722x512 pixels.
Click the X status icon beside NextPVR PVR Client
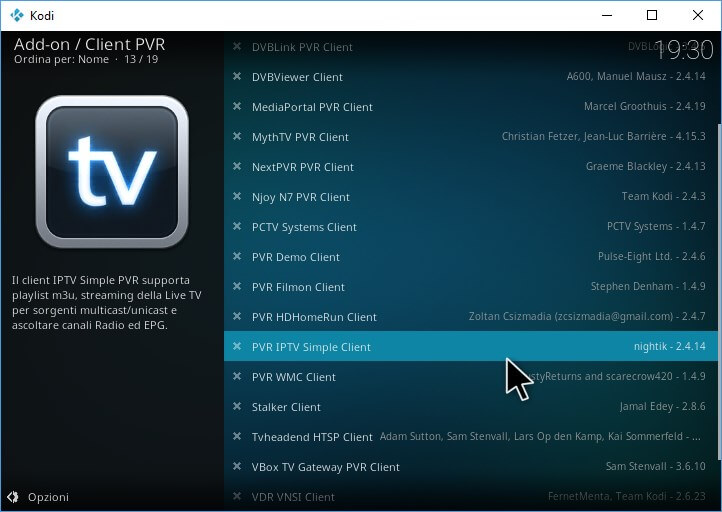237,166
